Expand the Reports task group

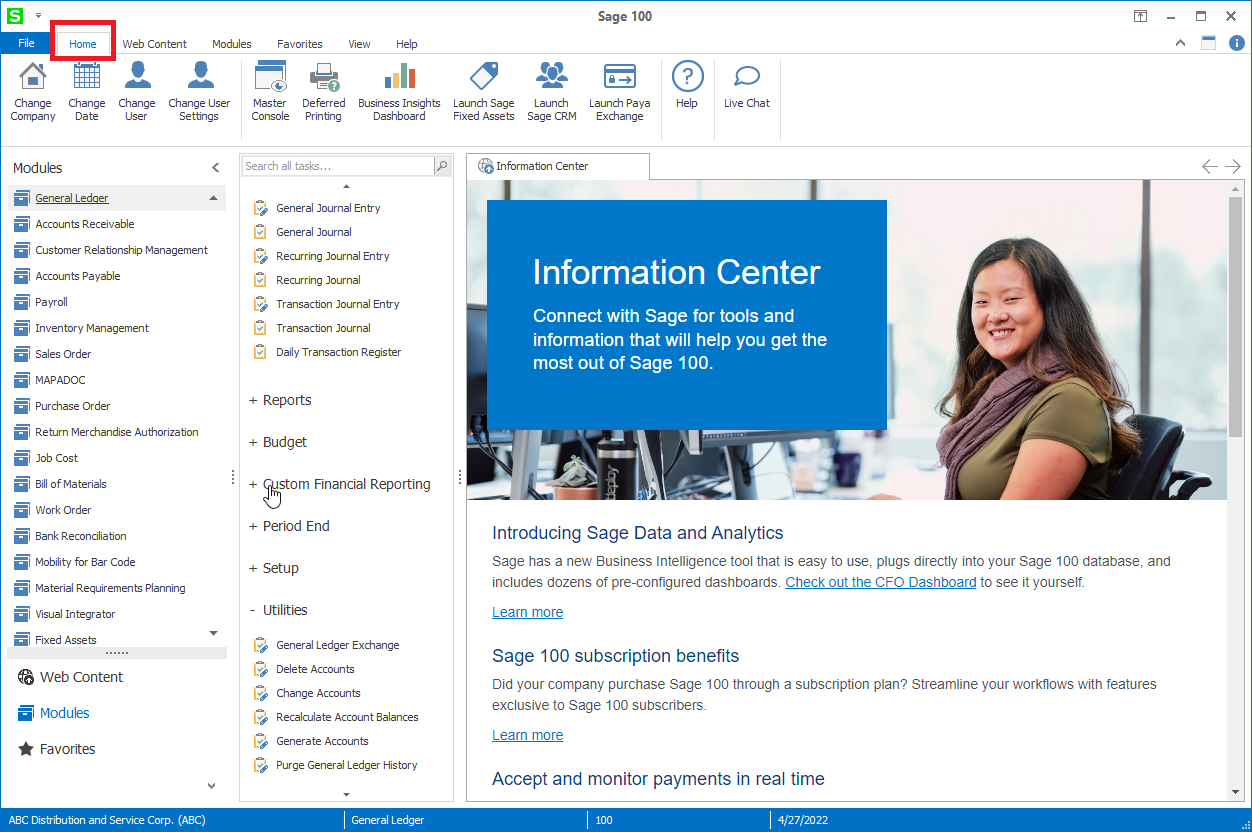pyautogui.click(x=280, y=400)
